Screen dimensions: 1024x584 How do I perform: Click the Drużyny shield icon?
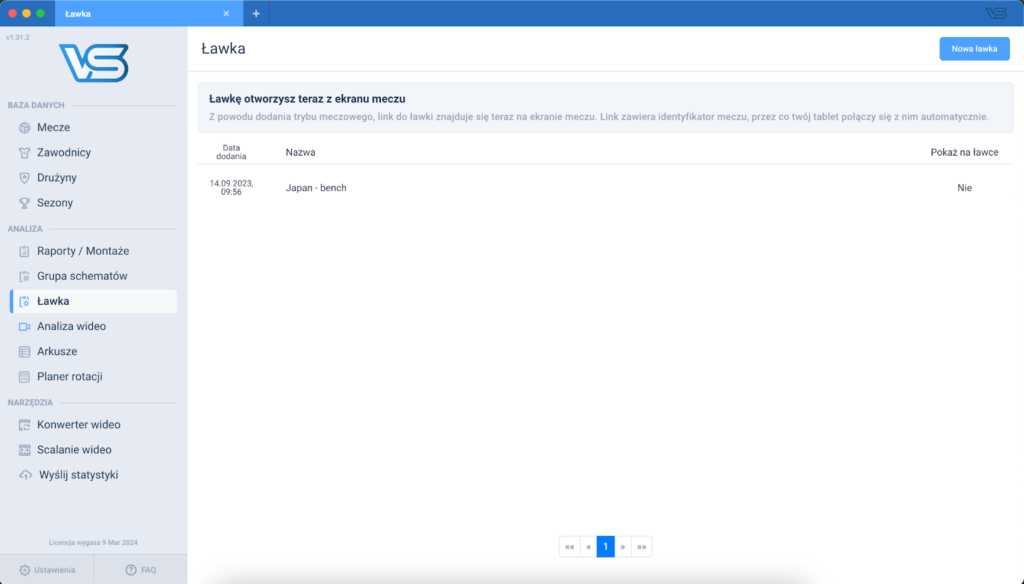tap(25, 178)
